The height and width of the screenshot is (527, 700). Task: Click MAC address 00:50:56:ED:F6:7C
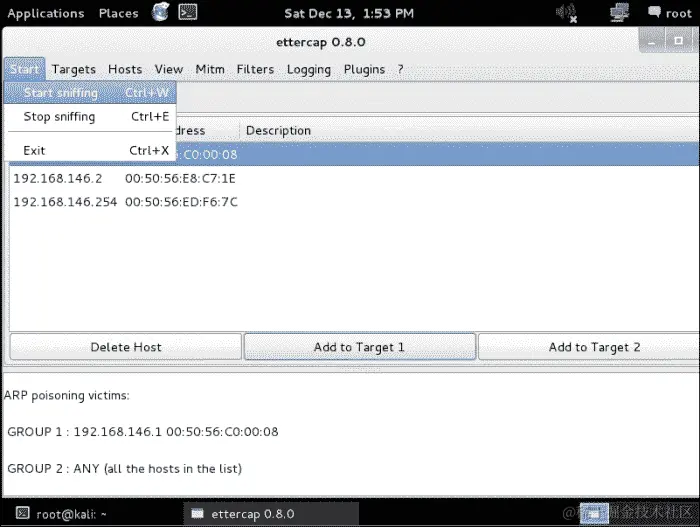[181, 202]
